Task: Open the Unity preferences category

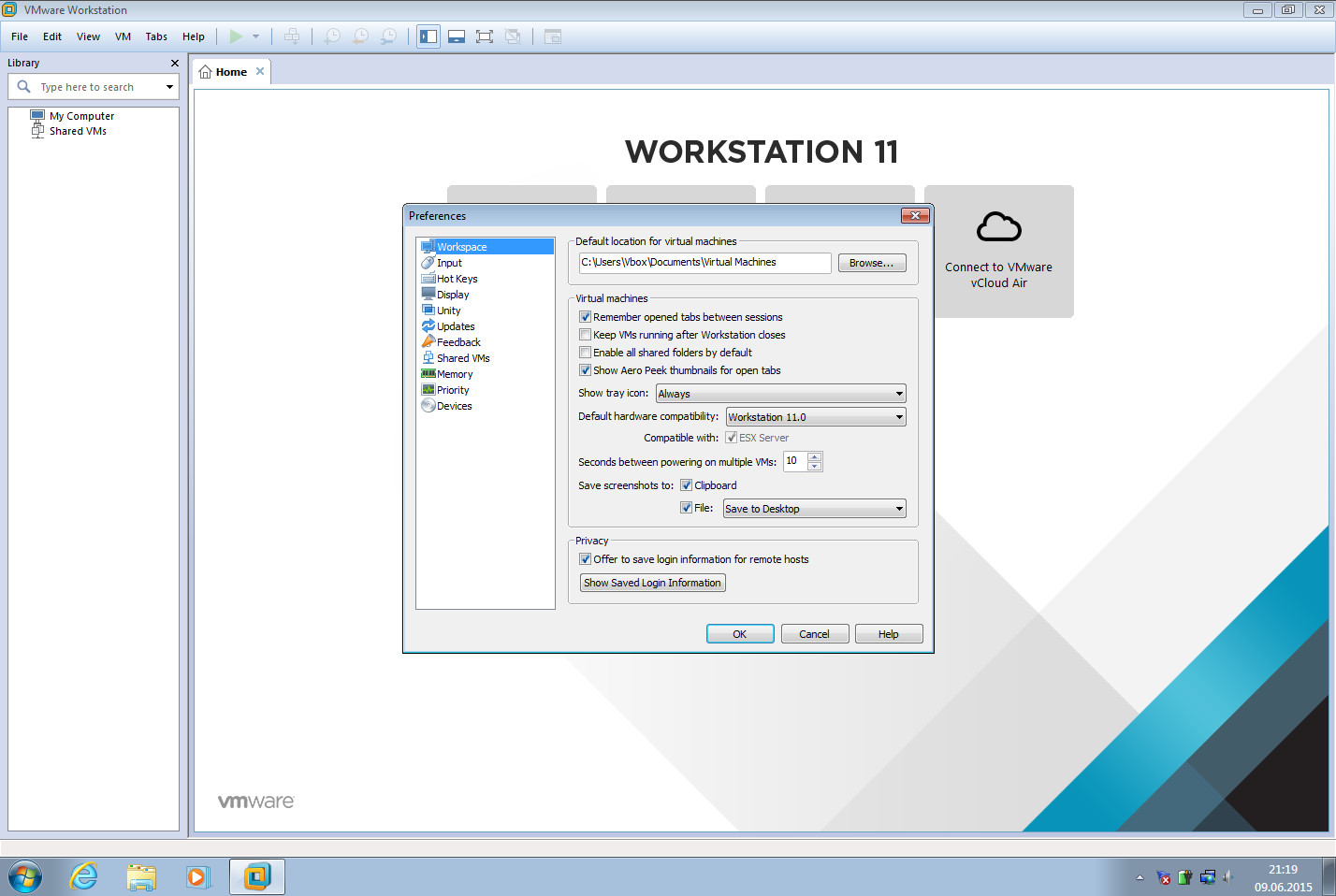Action: point(448,311)
